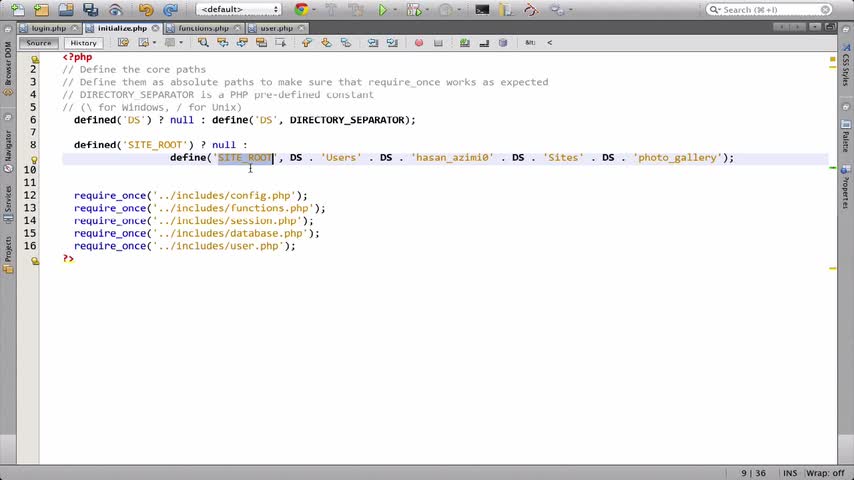
Task: Click Shift Line Right icon
Action: [x=392, y=42]
